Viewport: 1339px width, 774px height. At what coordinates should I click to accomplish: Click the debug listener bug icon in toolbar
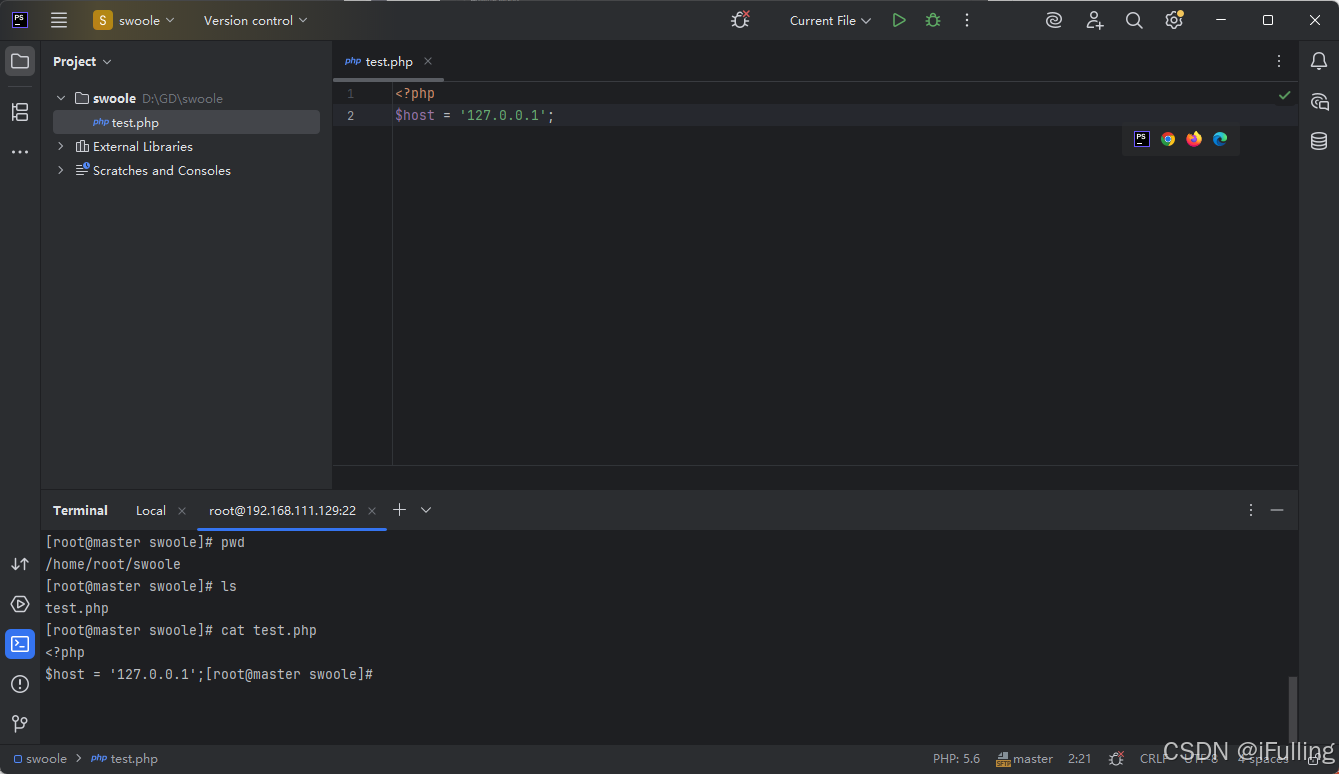click(740, 20)
